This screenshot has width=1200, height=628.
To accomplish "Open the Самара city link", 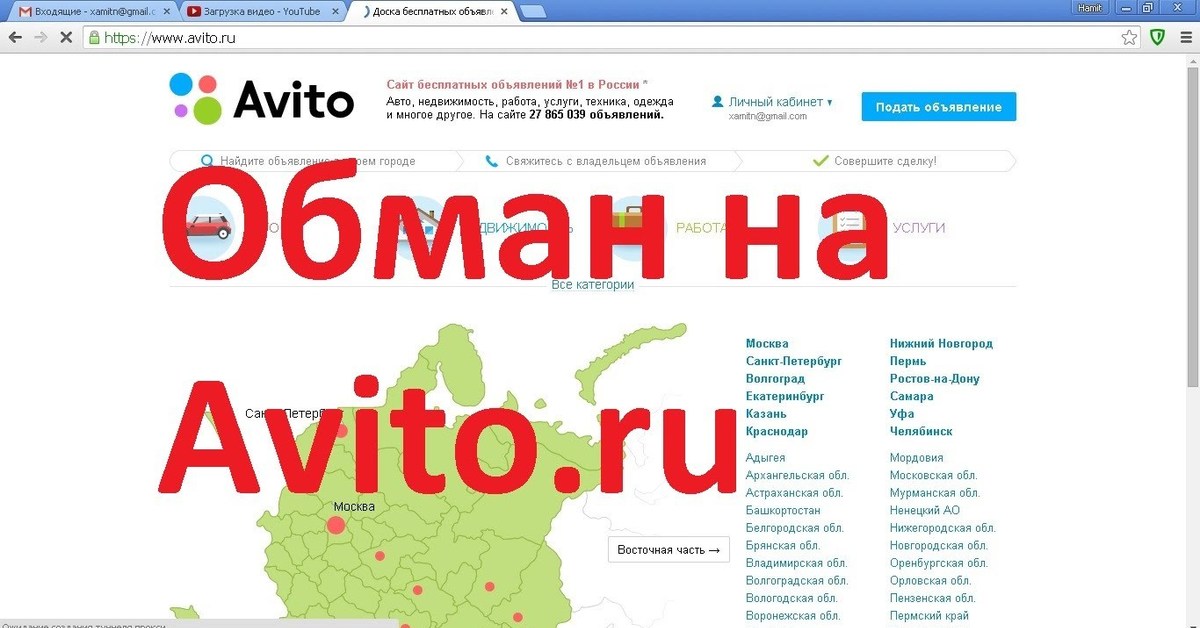I will pyautogui.click(x=912, y=396).
